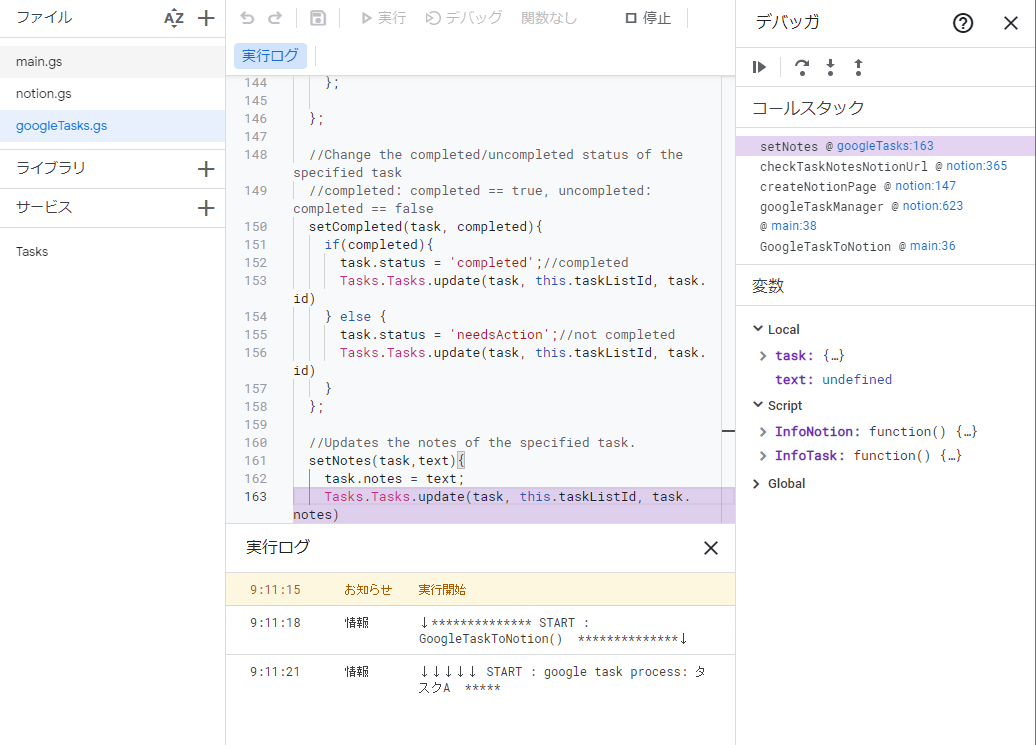1036x745 pixels.
Task: Click the step out debugger icon
Action: pyautogui.click(x=858, y=67)
